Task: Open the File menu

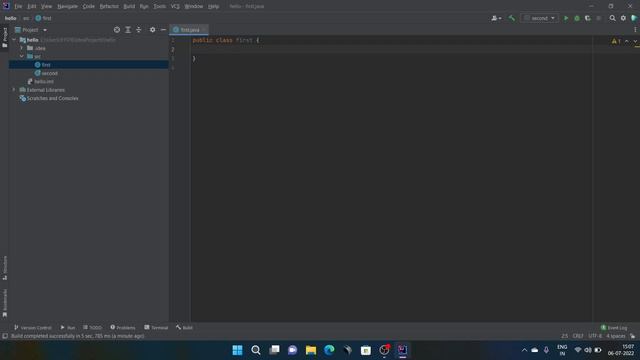Action: click(x=18, y=7)
